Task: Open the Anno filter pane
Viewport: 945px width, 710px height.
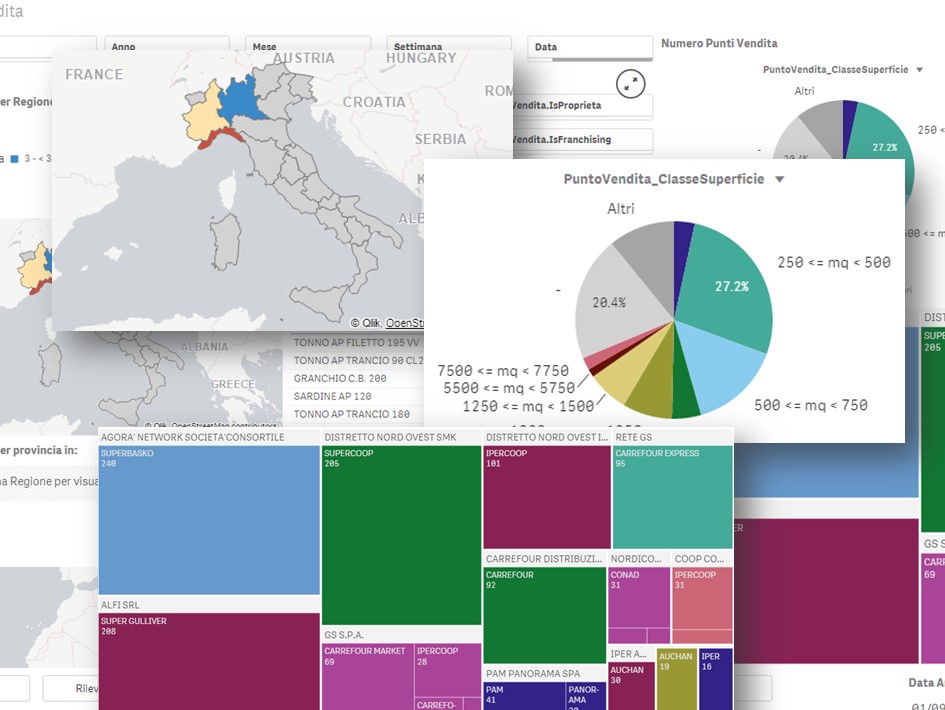Action: click(x=167, y=46)
